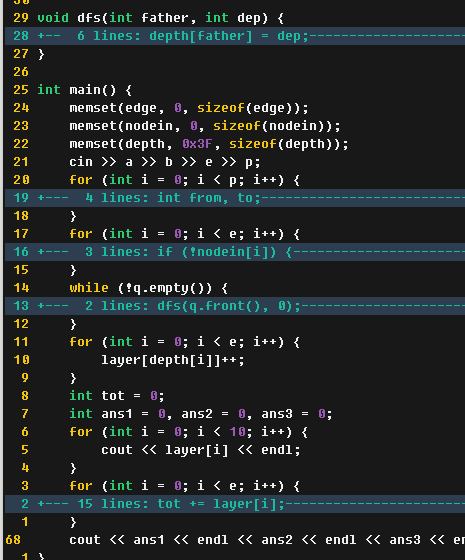Place cursor on "memset(nodein, 0, sizeof(nodein));"
465x560 pixels.
(x=205, y=126)
